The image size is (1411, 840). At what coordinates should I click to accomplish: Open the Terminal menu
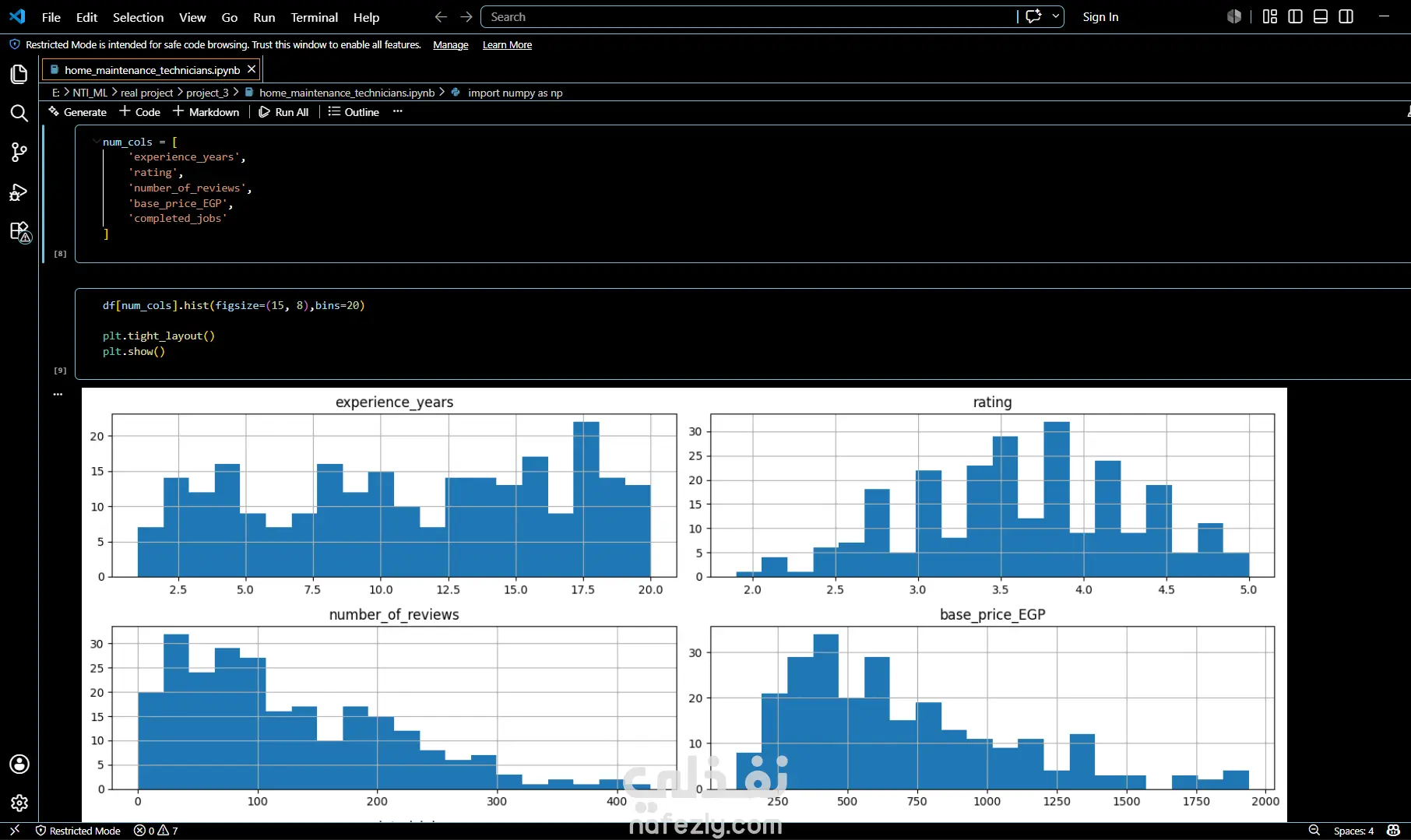(x=314, y=17)
